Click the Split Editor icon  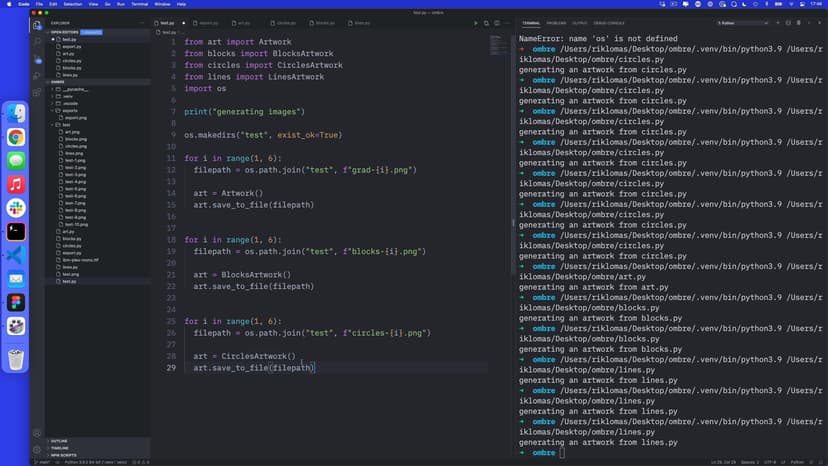[487, 22]
